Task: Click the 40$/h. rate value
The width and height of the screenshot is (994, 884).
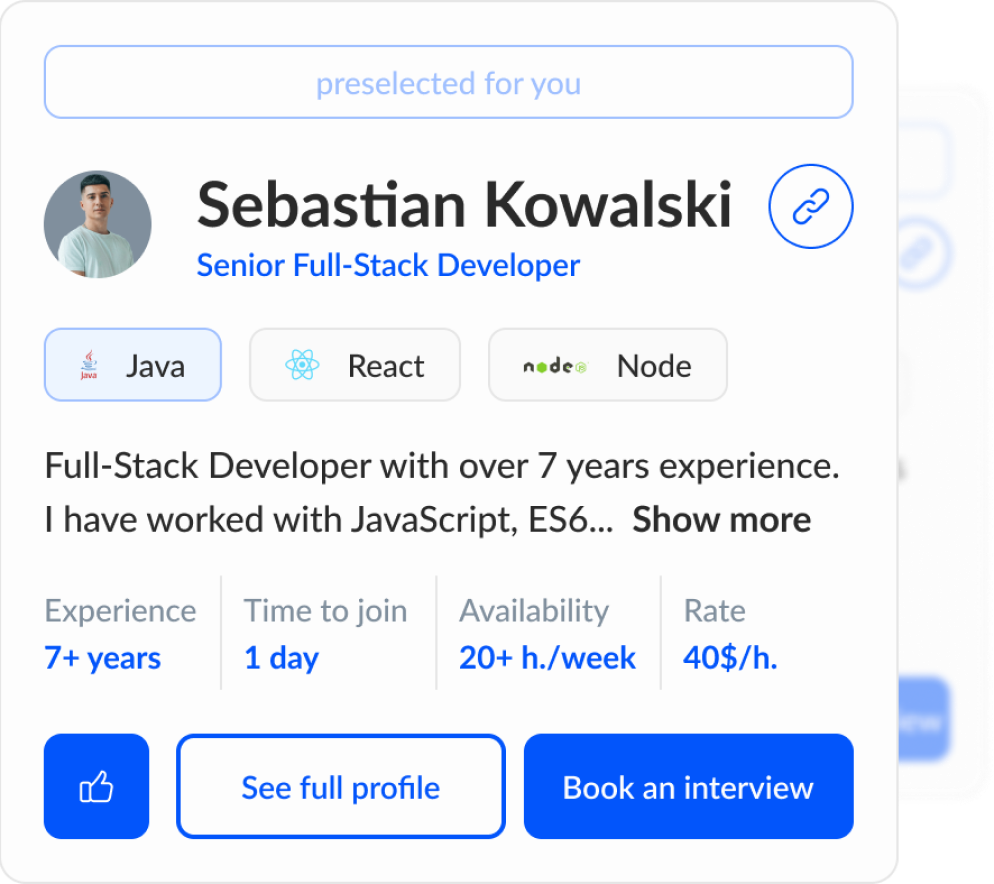Action: [x=730, y=658]
